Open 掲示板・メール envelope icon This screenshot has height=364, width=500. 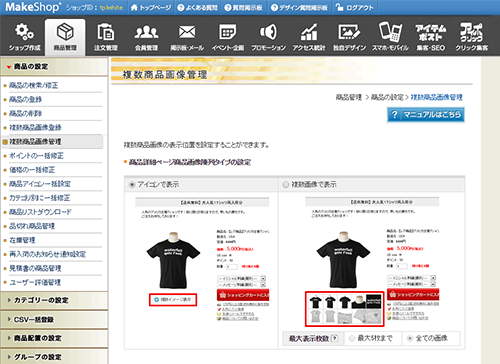pos(187,37)
